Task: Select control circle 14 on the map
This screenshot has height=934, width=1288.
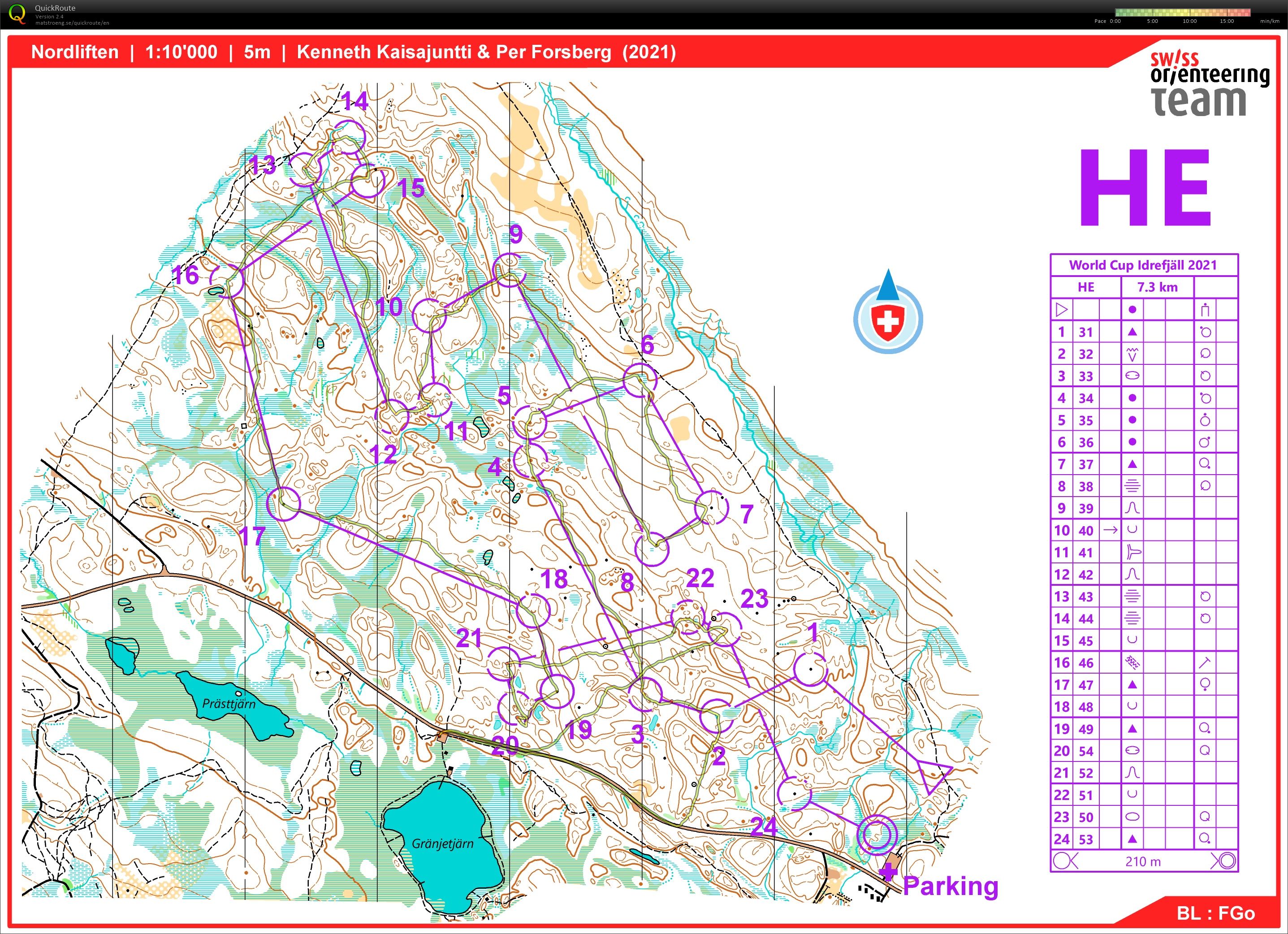Action: coord(348,138)
